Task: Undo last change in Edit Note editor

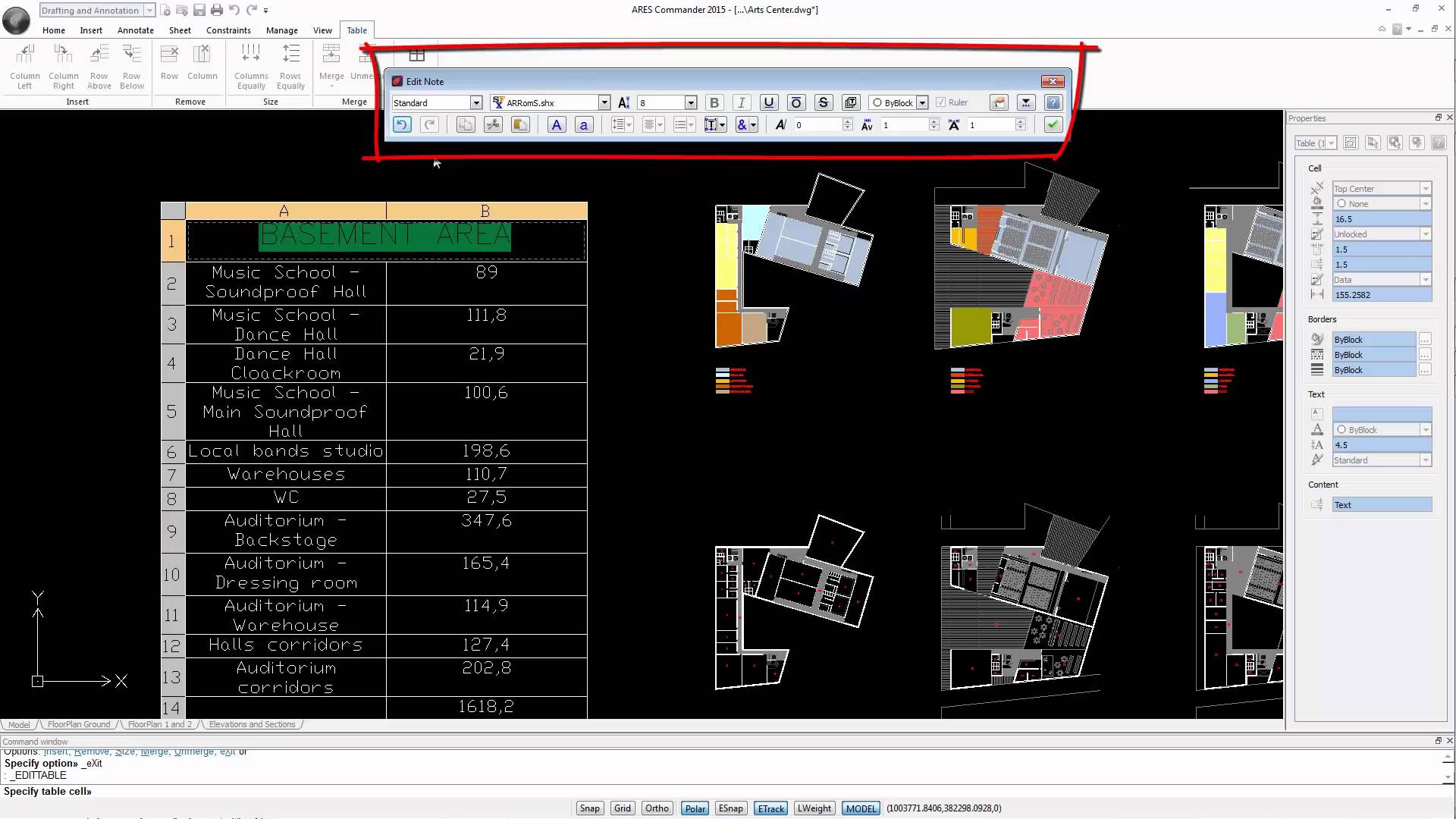Action: click(x=401, y=124)
